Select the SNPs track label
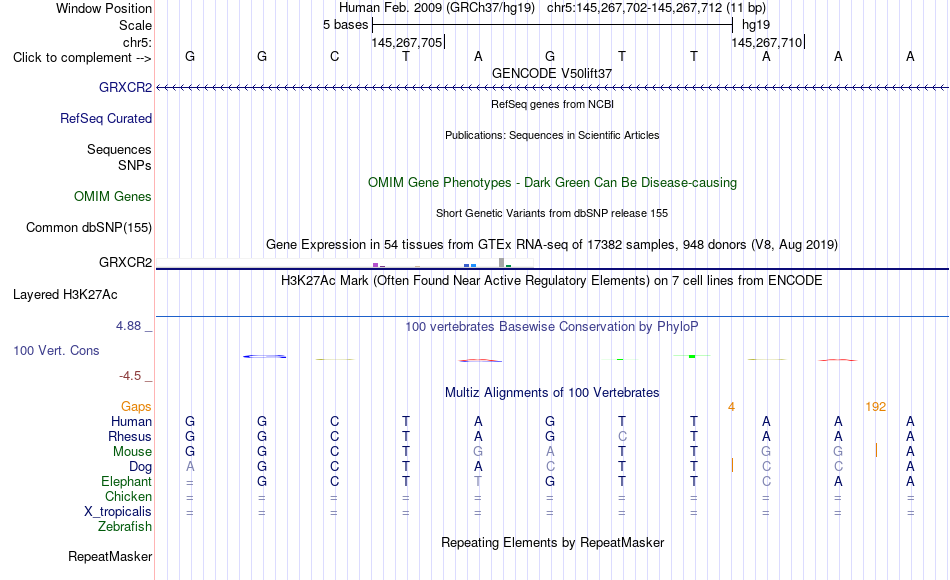The image size is (950, 580). click(135, 165)
